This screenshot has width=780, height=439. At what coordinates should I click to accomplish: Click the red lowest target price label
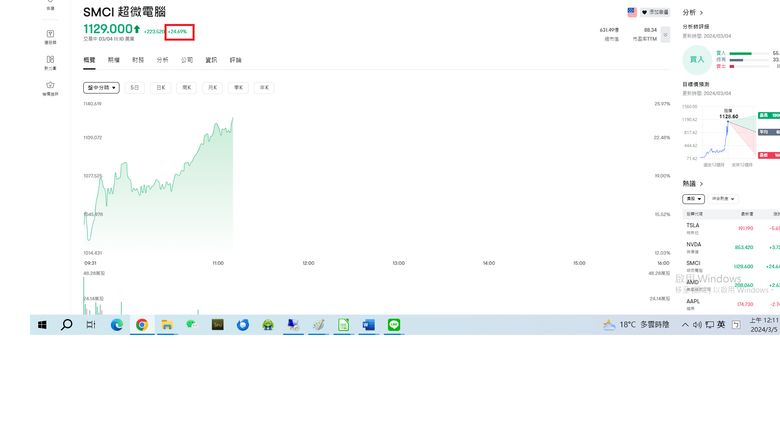pyautogui.click(x=769, y=156)
